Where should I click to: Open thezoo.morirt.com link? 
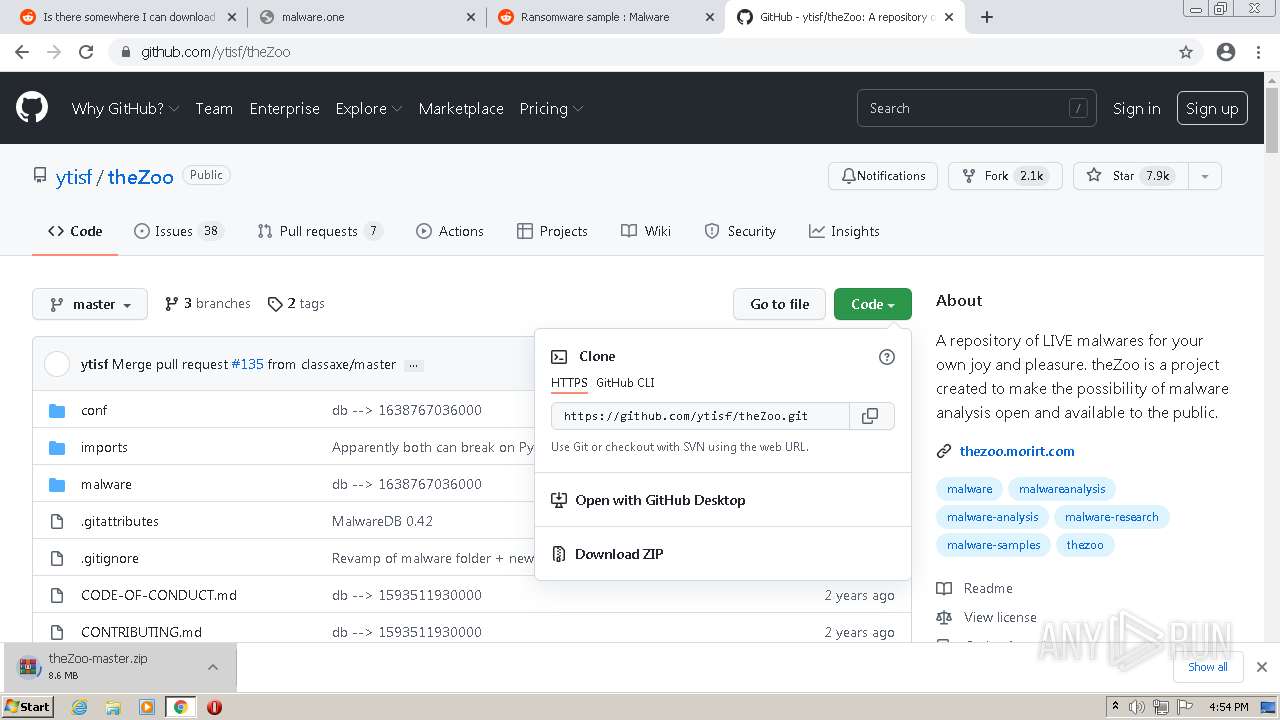click(x=1017, y=451)
